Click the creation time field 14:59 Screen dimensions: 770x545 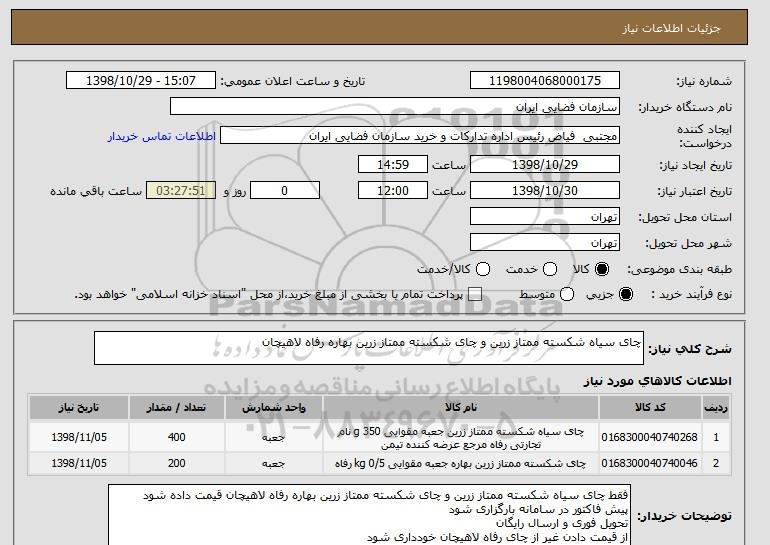point(393,164)
